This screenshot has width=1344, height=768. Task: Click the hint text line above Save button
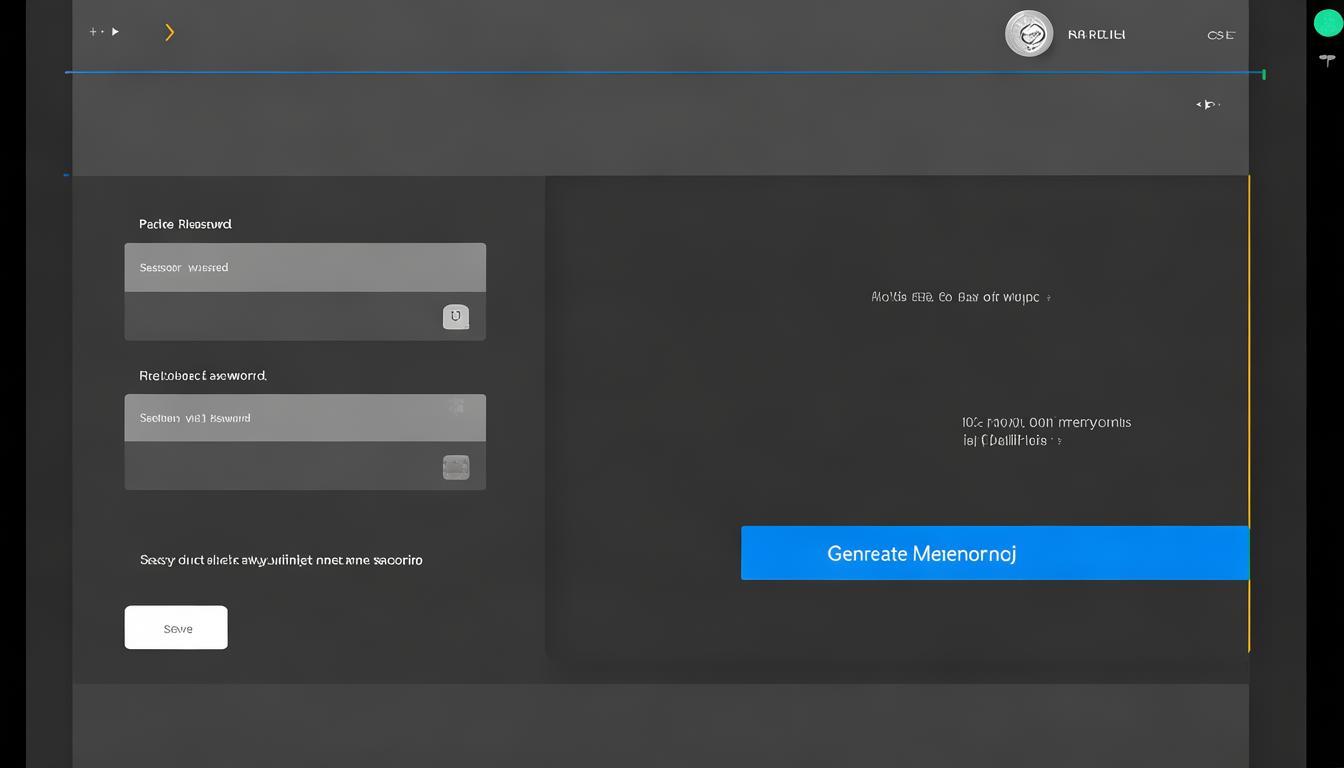click(x=281, y=560)
